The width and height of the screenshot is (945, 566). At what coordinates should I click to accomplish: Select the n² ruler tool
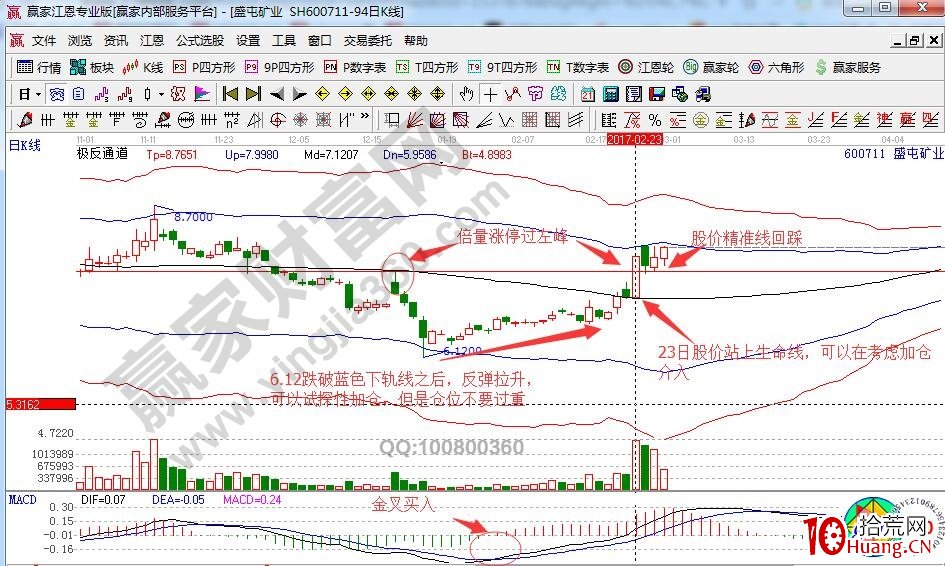click(231, 120)
